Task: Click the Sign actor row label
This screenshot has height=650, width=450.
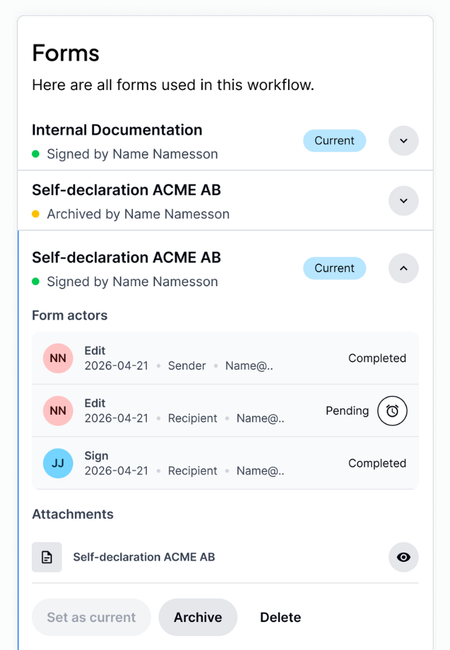Action: 97,456
